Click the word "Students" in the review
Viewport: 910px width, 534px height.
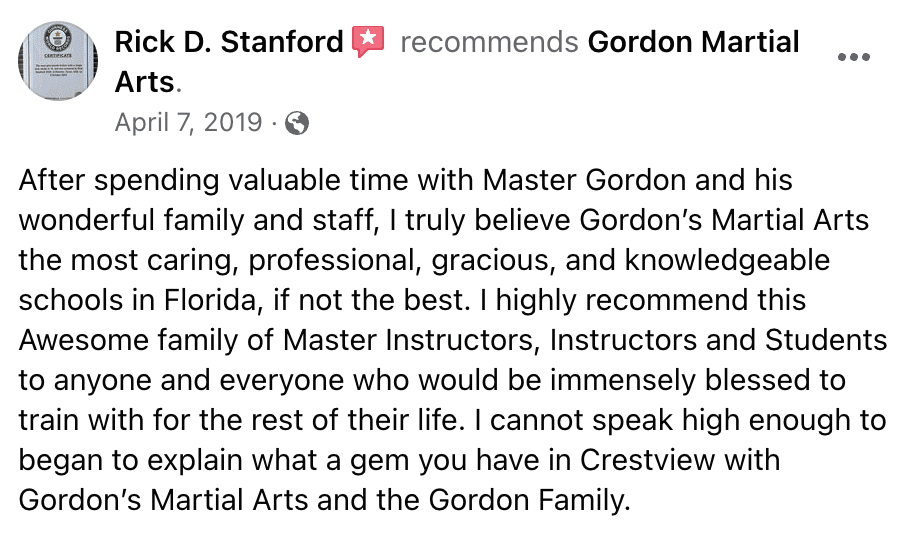(x=826, y=340)
